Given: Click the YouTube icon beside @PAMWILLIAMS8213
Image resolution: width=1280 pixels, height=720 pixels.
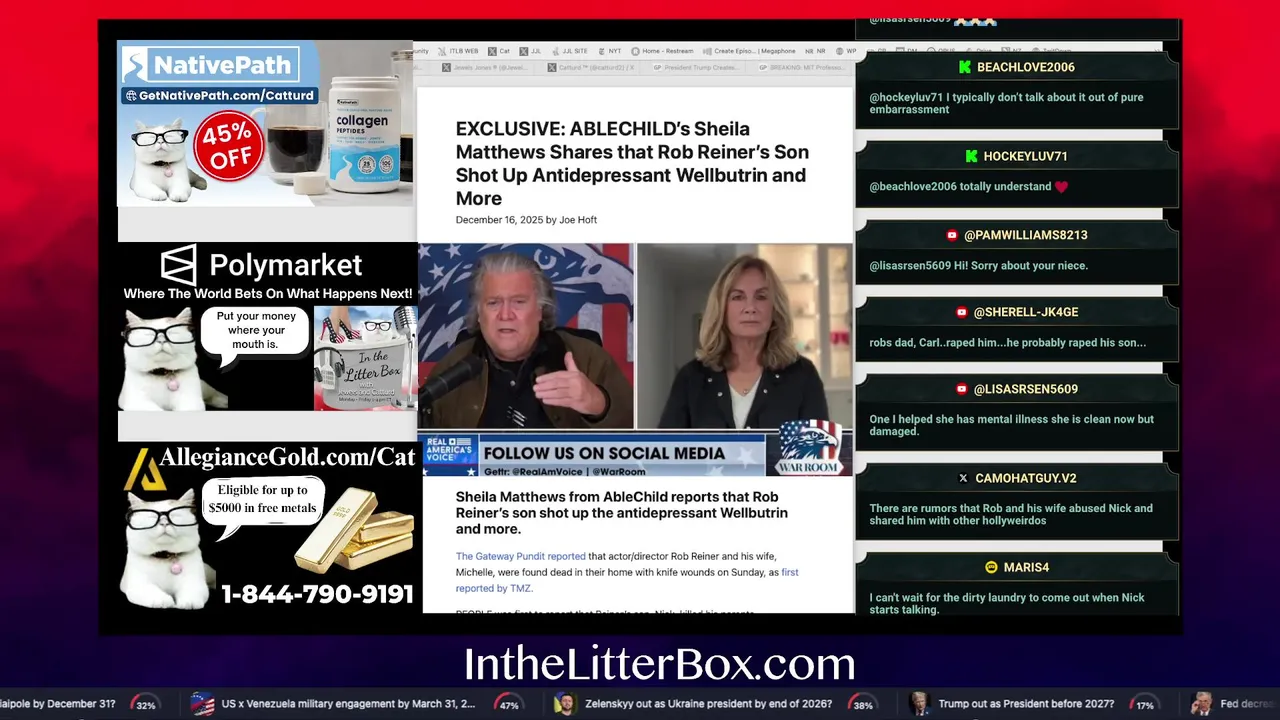Looking at the screenshot, I should [952, 235].
